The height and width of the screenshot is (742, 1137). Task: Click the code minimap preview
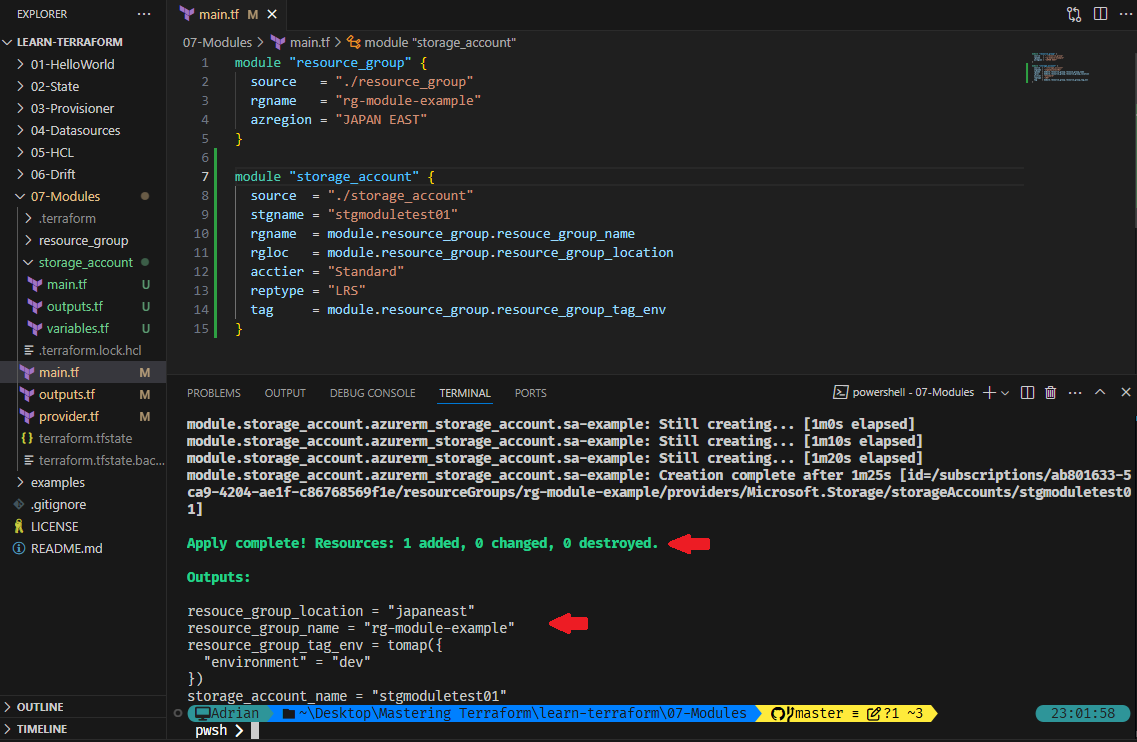[x=1060, y=67]
